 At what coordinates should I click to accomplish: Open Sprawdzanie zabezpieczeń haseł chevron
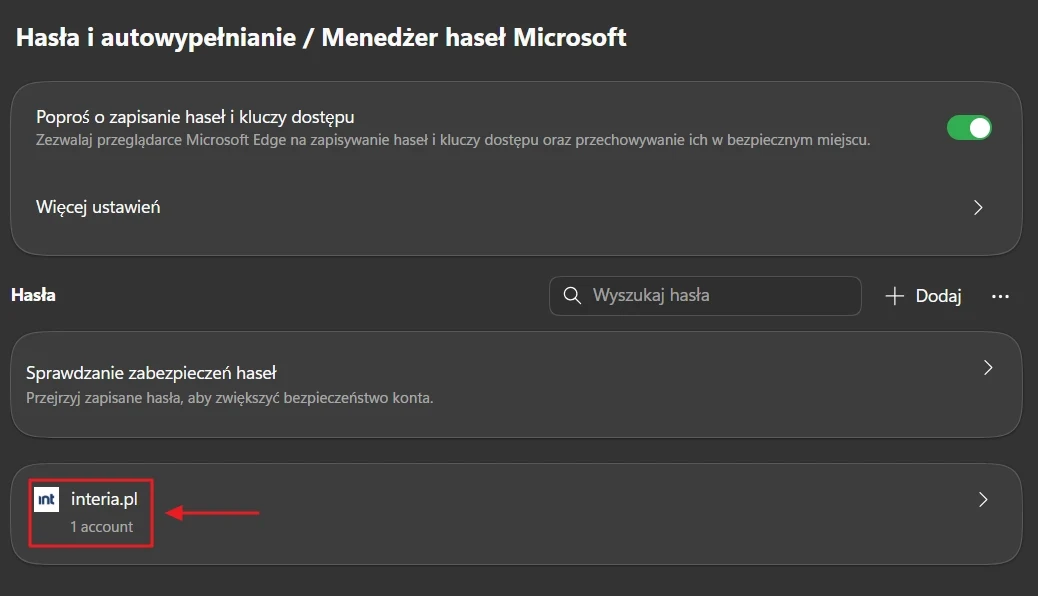(988, 368)
